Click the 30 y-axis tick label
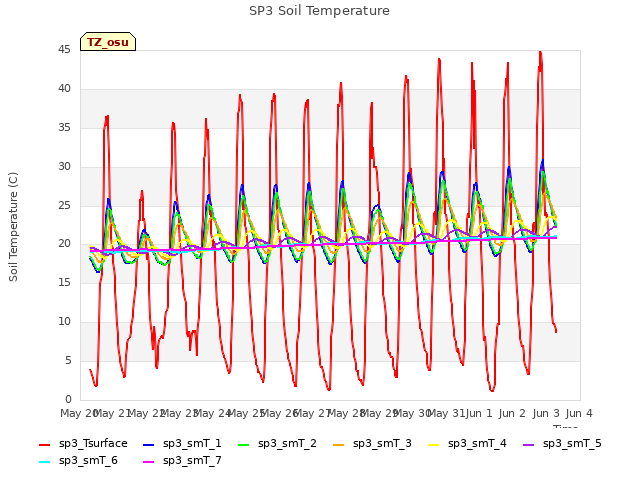The image size is (640, 480). 64,167
